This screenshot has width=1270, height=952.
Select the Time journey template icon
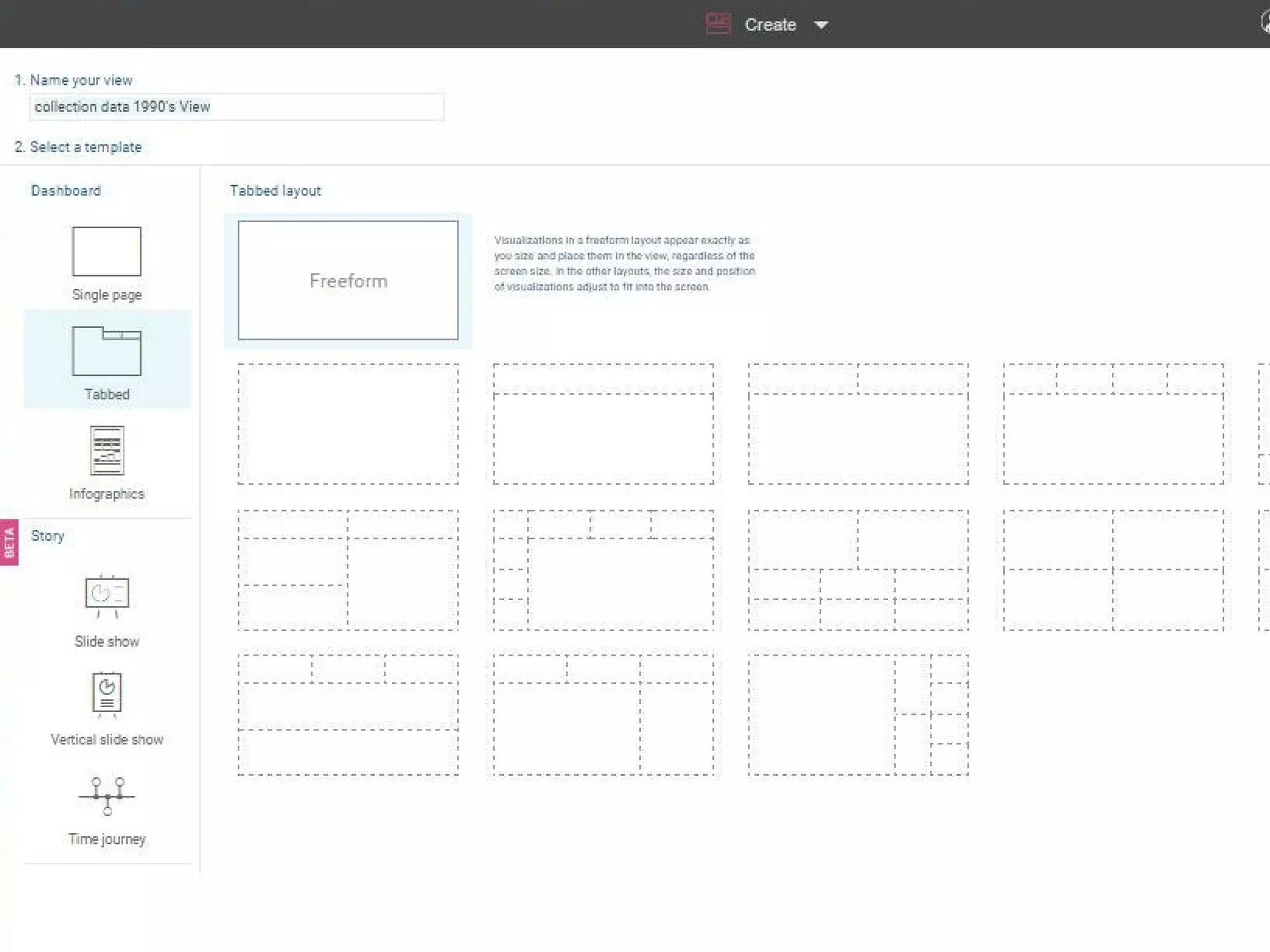coord(107,796)
